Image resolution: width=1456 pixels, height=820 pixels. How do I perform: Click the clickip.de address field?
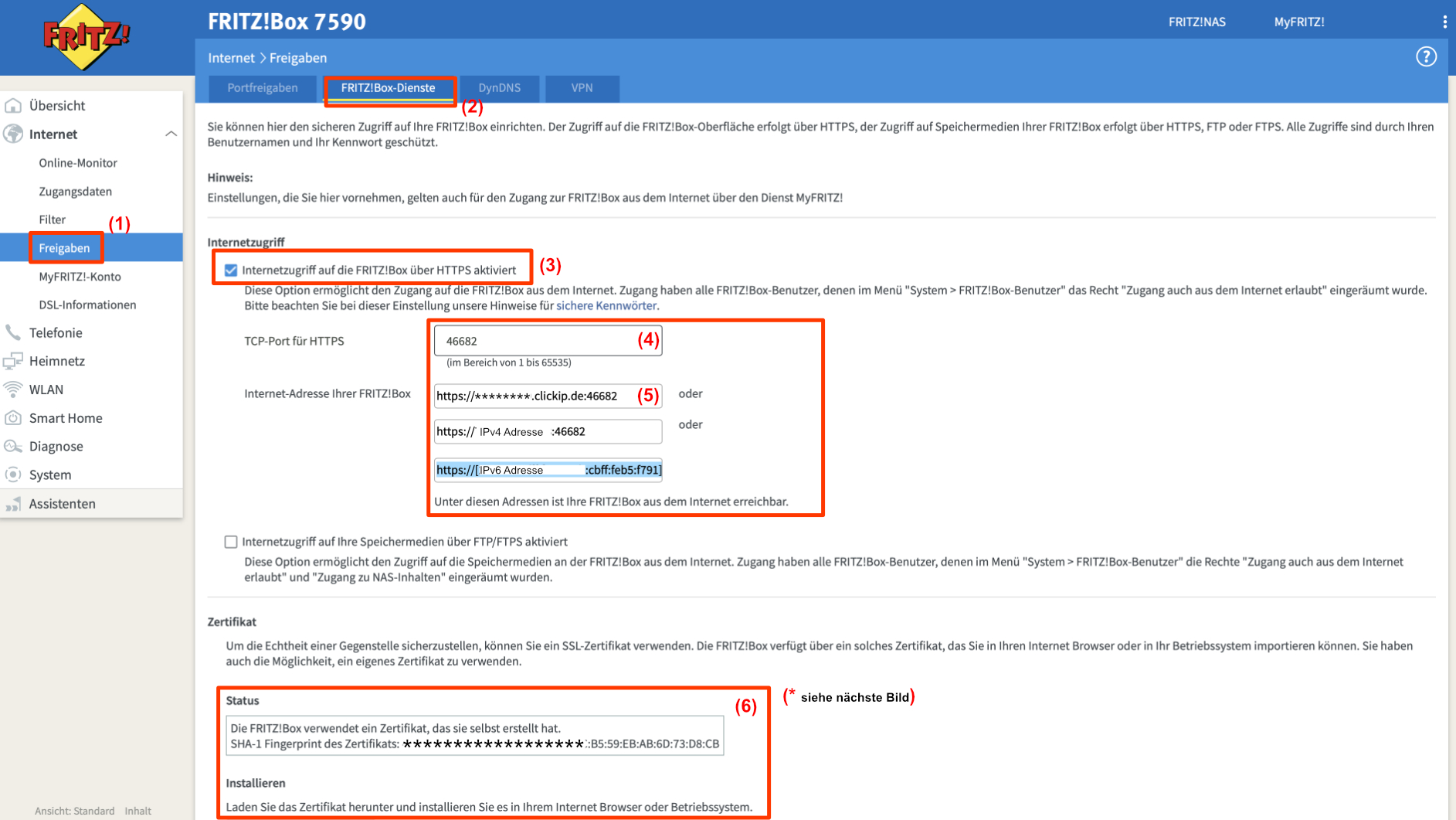548,396
